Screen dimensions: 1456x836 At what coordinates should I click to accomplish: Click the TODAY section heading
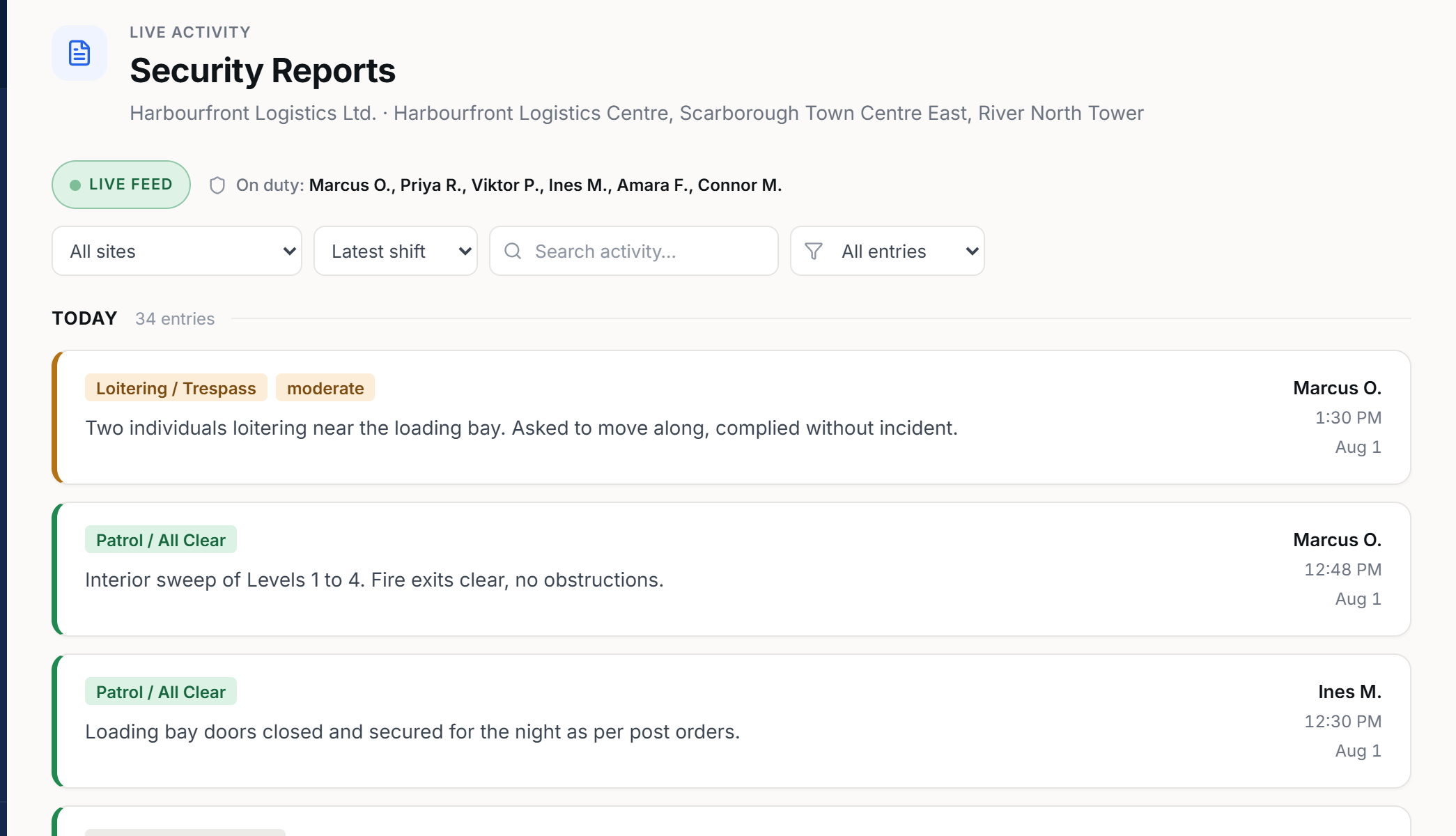84,318
